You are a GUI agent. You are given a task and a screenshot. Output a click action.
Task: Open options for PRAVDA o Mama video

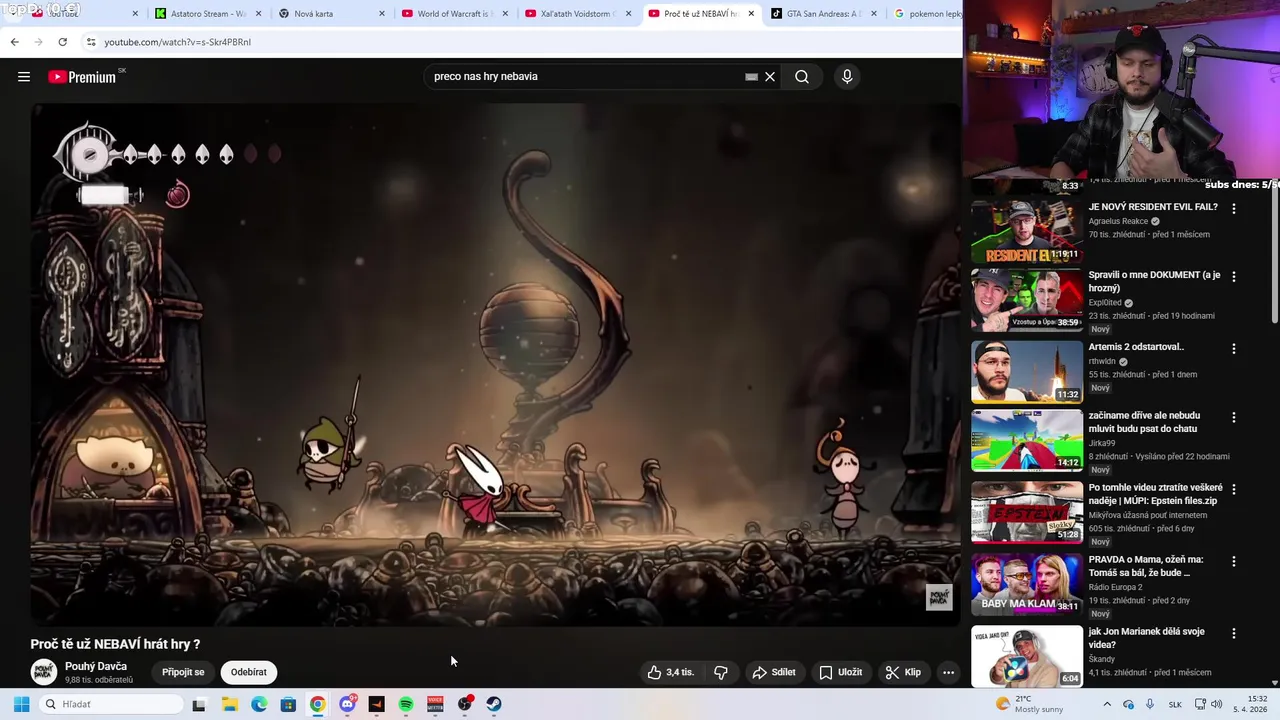click(1234, 561)
